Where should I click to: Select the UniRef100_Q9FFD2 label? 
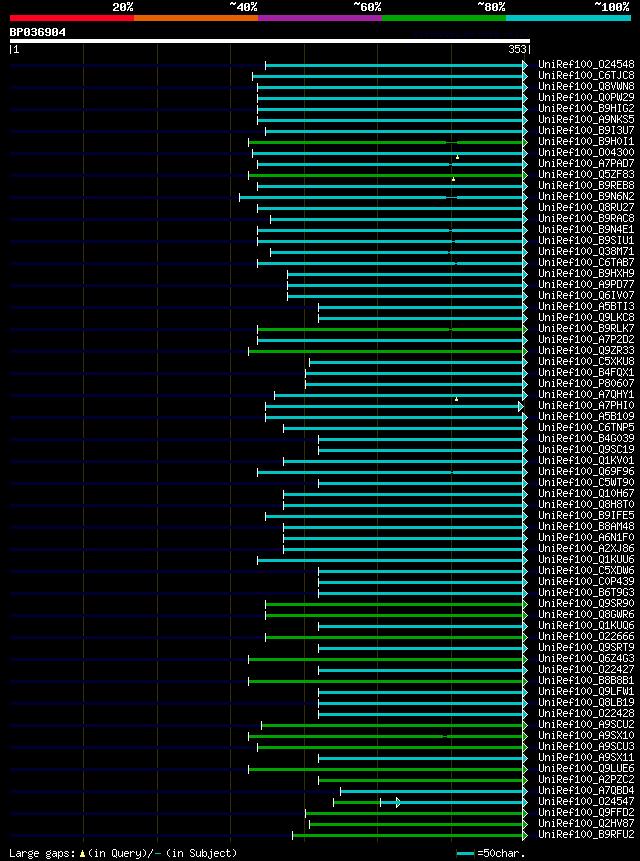(586, 813)
